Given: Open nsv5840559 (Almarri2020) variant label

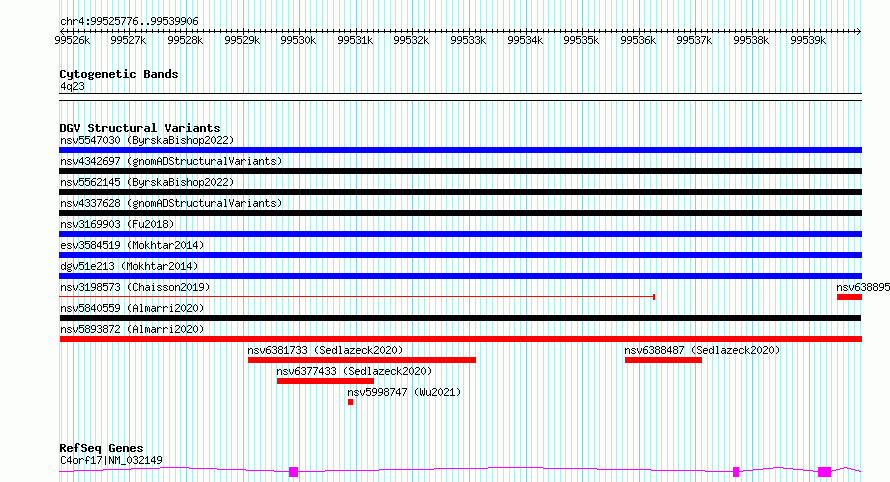Looking at the screenshot, I should pyautogui.click(x=132, y=308).
